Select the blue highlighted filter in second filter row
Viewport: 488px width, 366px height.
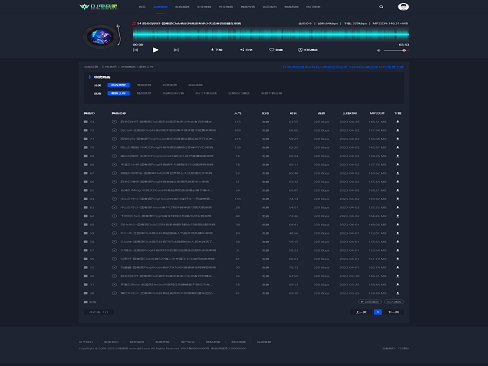pos(118,93)
